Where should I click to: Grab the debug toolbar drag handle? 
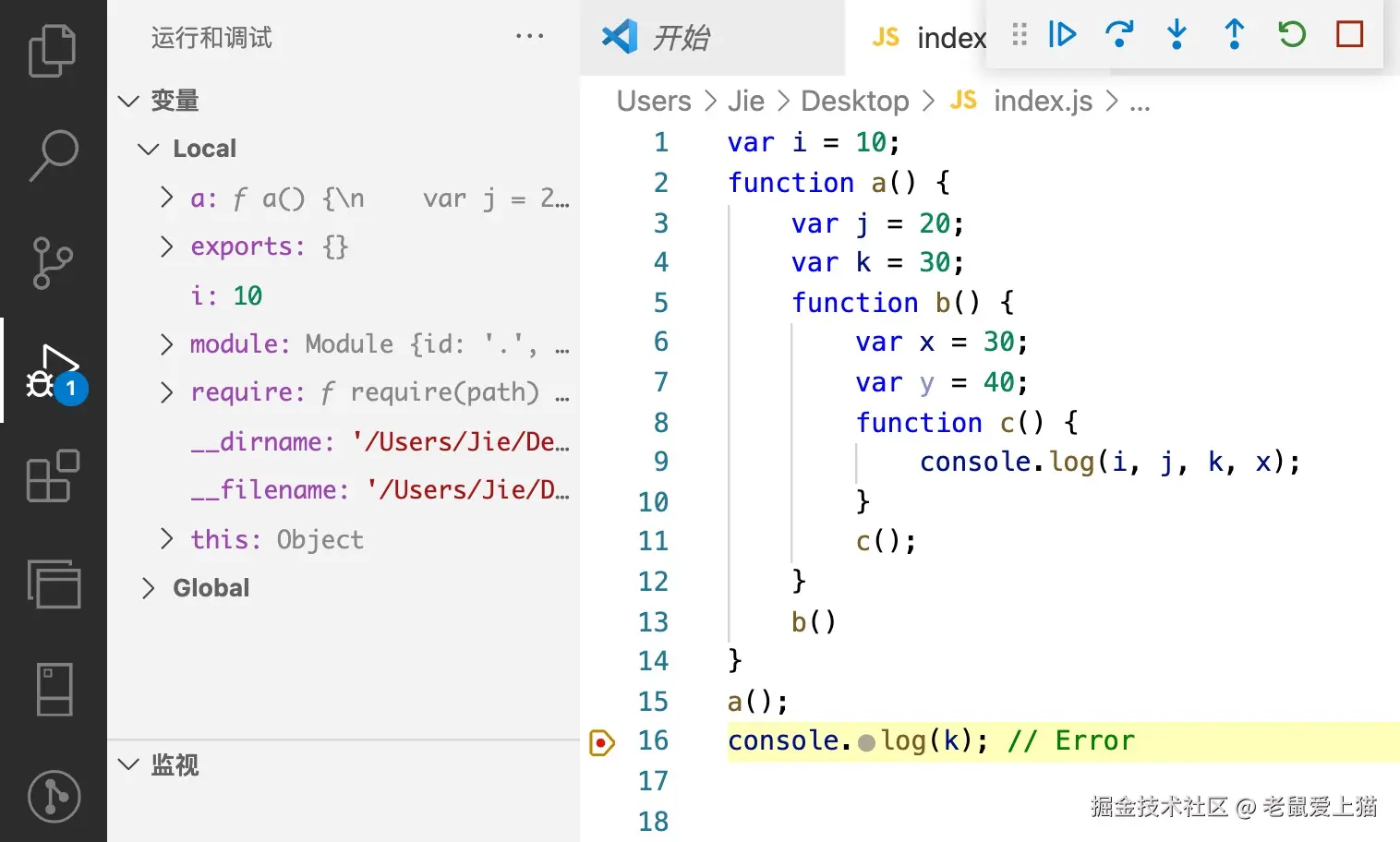pyautogui.click(x=1020, y=34)
